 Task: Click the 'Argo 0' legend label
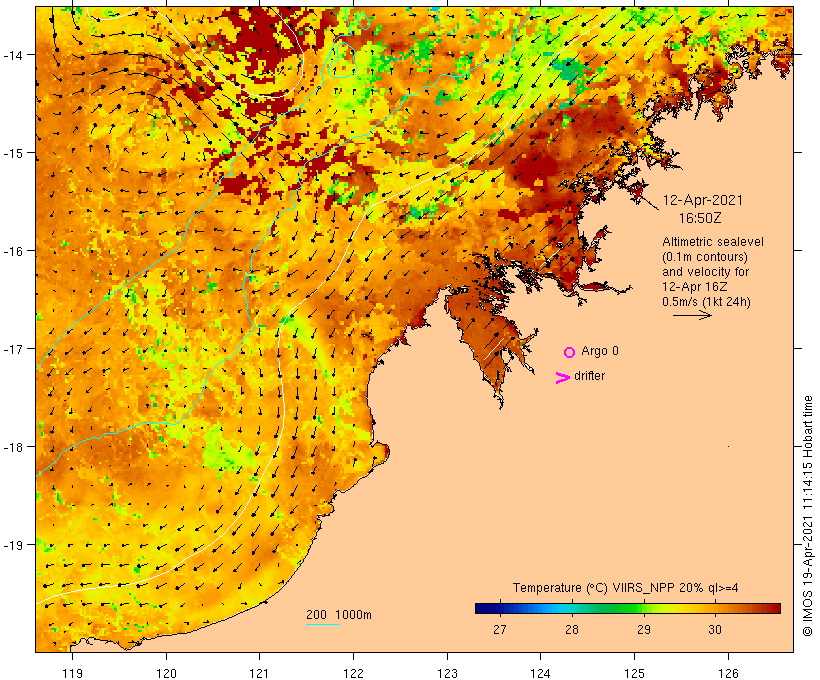tap(600, 351)
